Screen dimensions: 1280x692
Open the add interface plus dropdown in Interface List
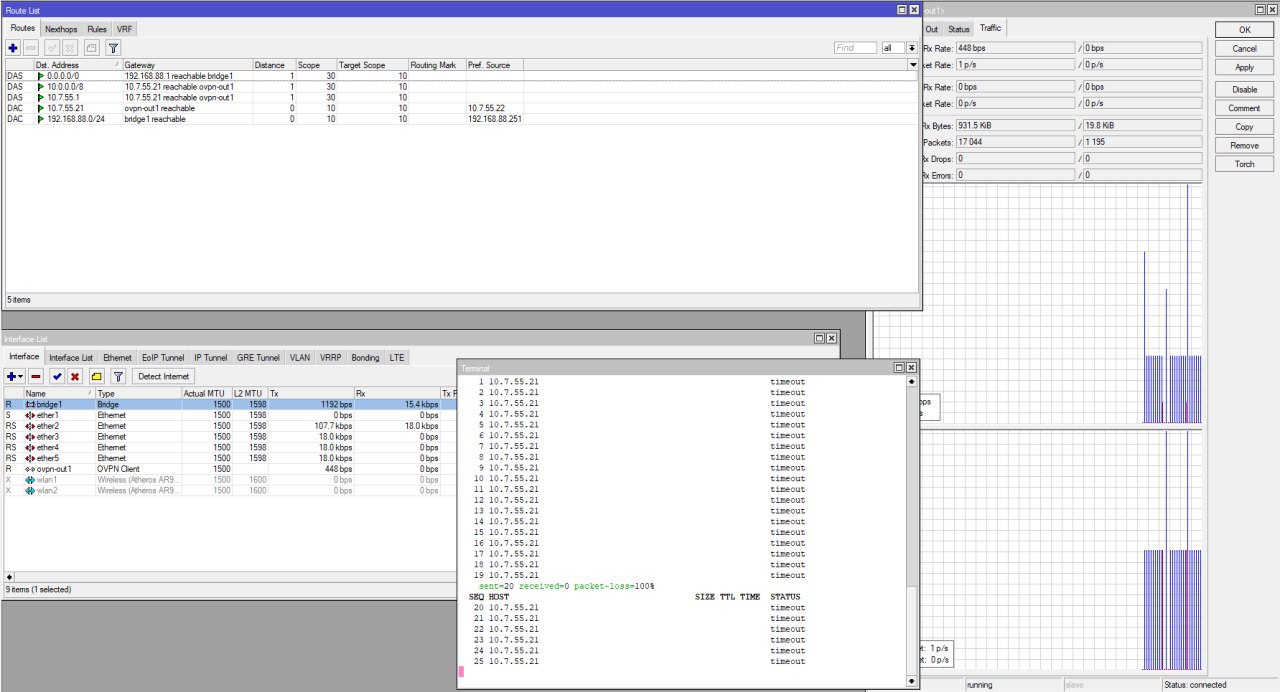[14, 376]
